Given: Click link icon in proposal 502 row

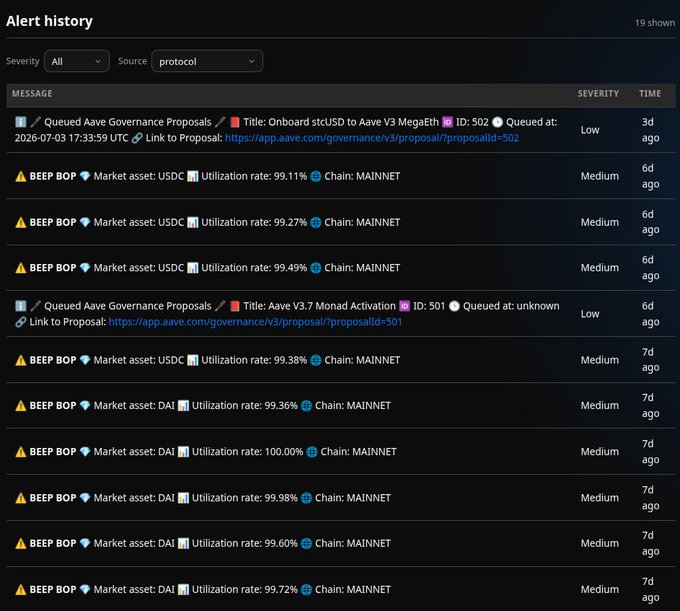Looking at the screenshot, I should [x=137, y=138].
